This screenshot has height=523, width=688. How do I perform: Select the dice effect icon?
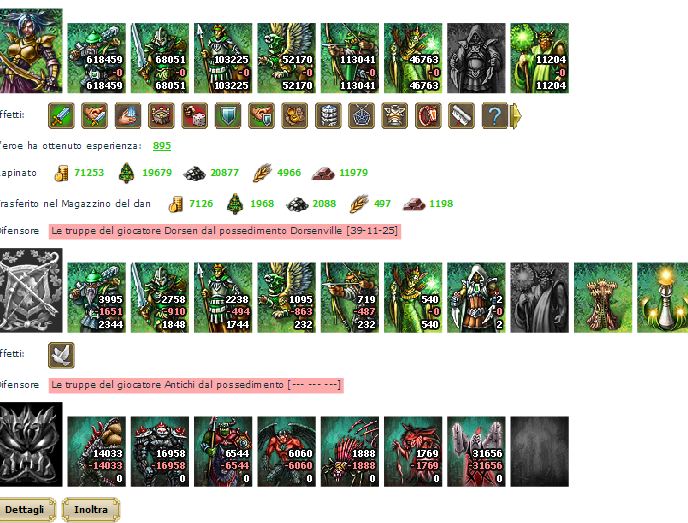[x=194, y=115]
